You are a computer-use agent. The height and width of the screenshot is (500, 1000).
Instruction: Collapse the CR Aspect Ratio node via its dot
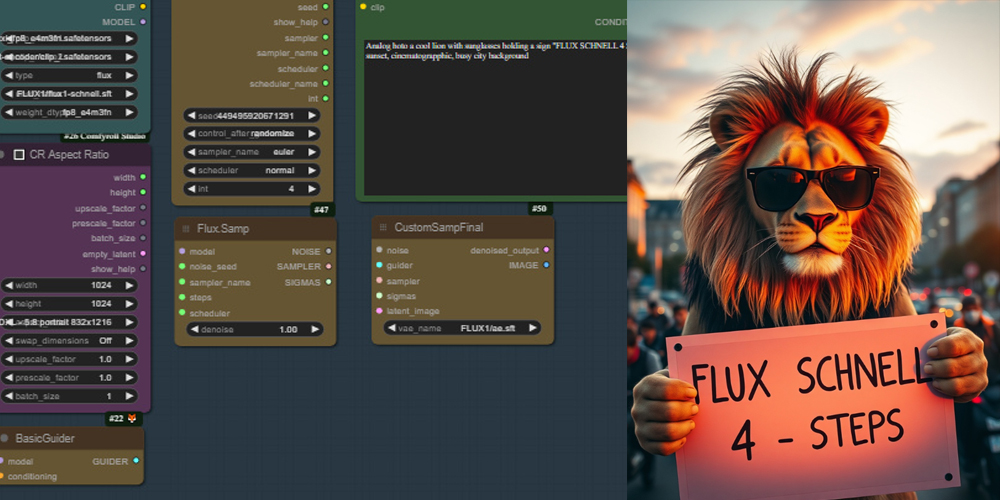tap(2, 155)
